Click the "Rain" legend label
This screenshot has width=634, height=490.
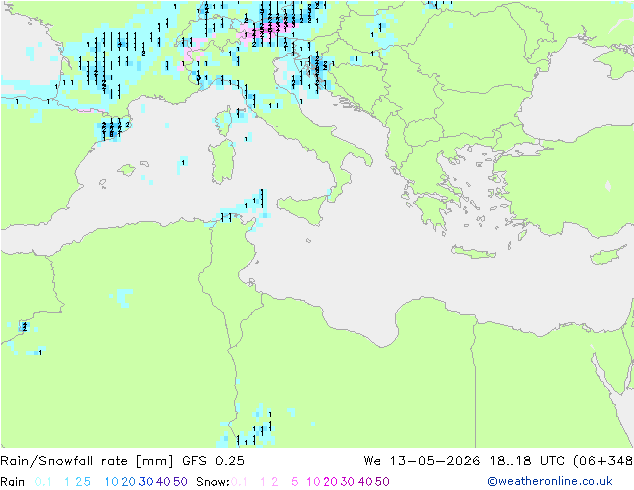(13, 482)
